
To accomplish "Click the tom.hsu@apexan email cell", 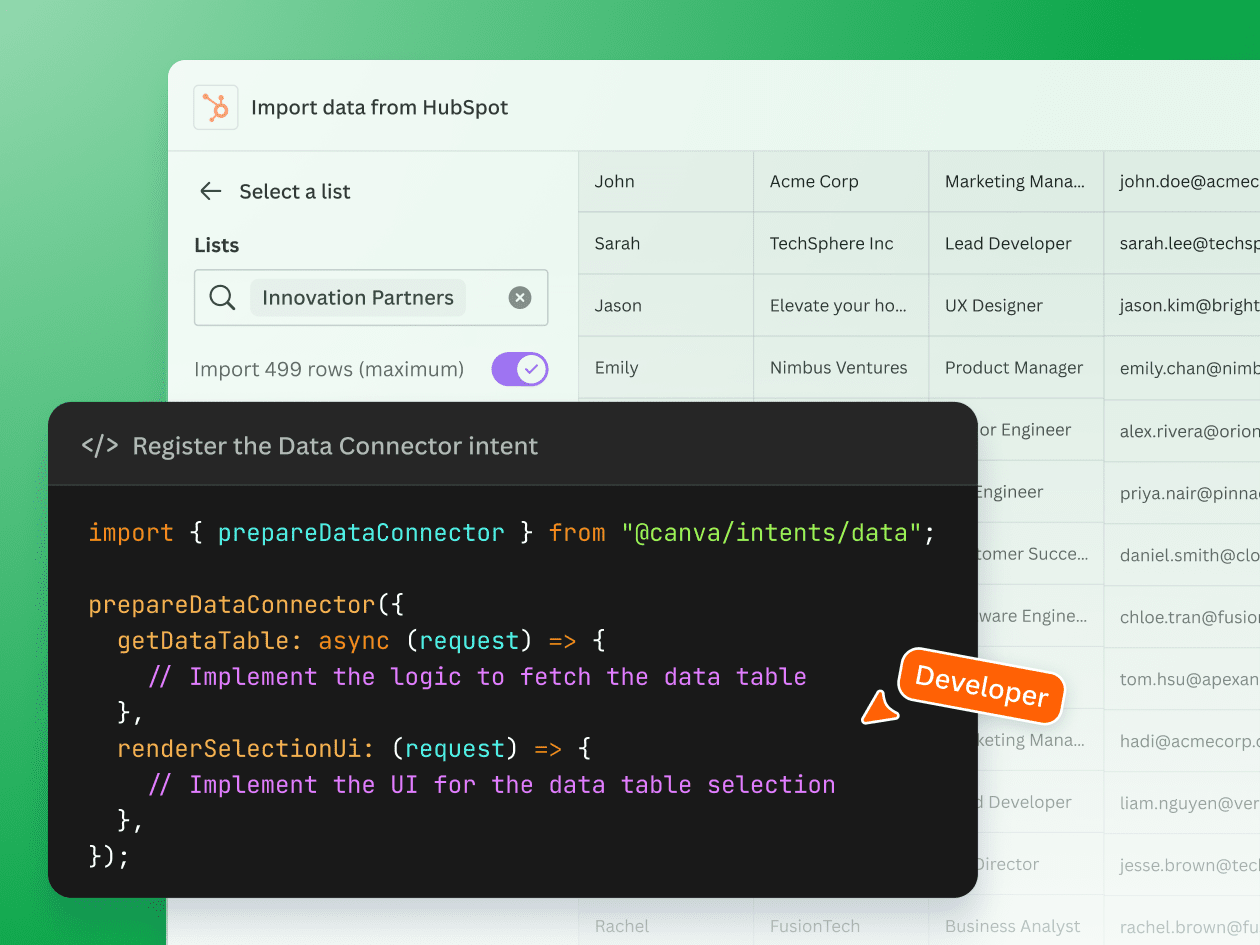I will pyautogui.click(x=1182, y=678).
